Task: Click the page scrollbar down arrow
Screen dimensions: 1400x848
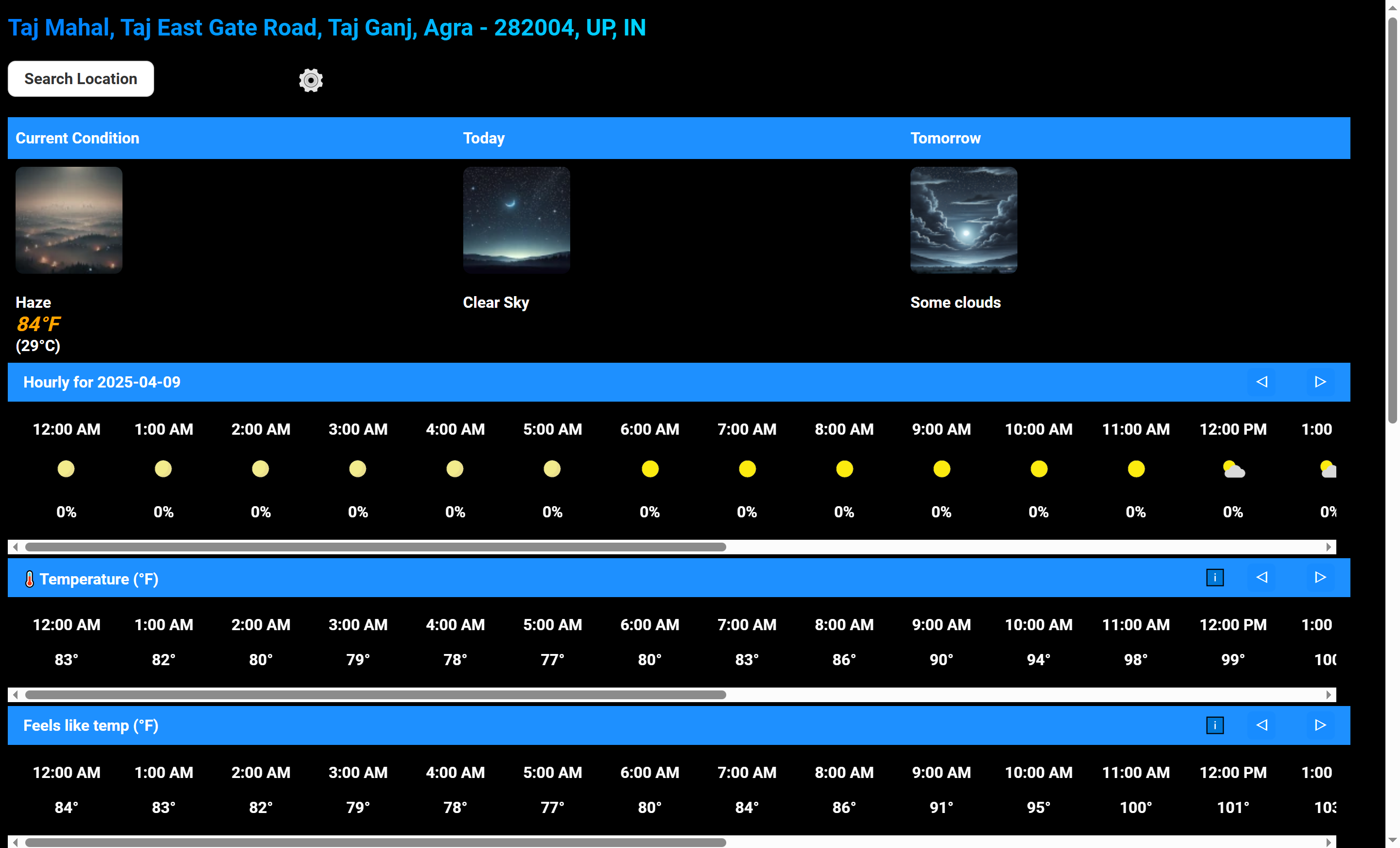Action: pos(1393,840)
